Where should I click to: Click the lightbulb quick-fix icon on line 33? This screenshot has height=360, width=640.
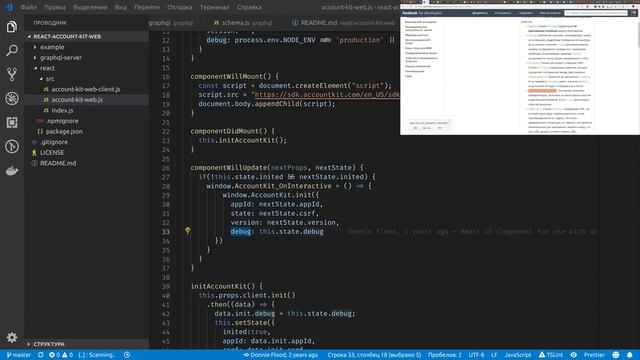pyautogui.click(x=187, y=231)
